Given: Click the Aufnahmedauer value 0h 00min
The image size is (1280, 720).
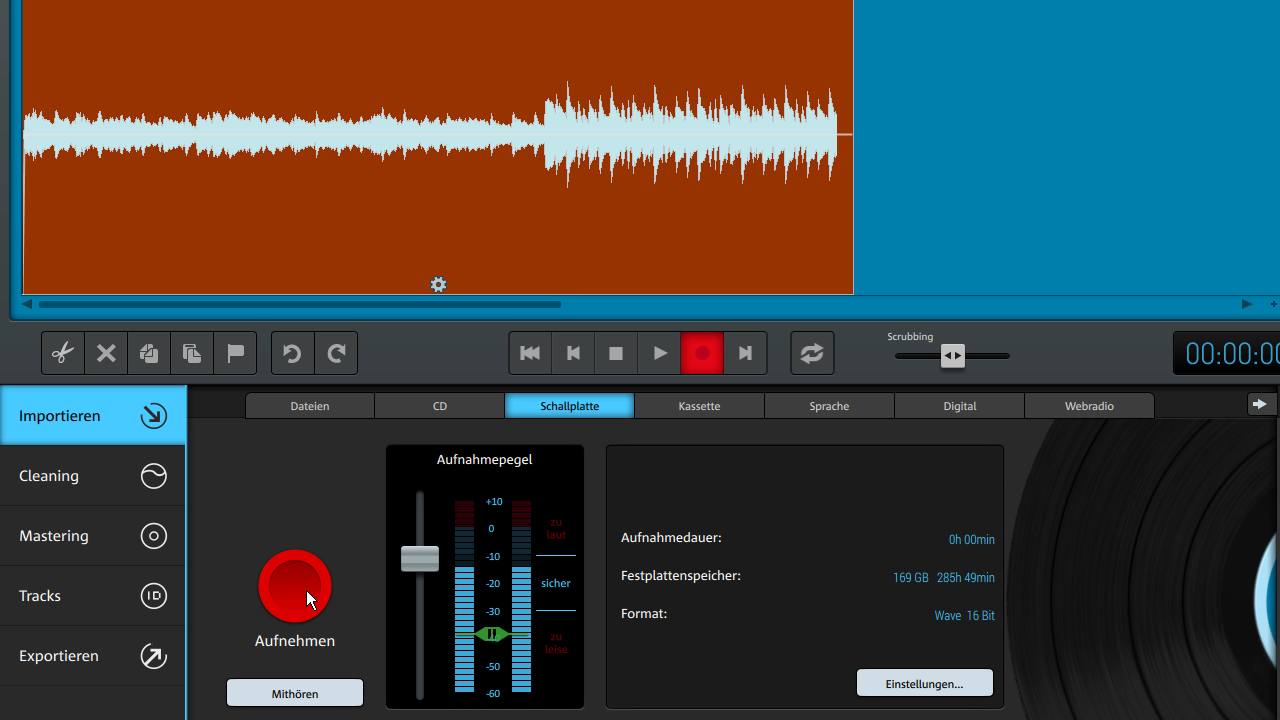Looking at the screenshot, I should pos(971,540).
